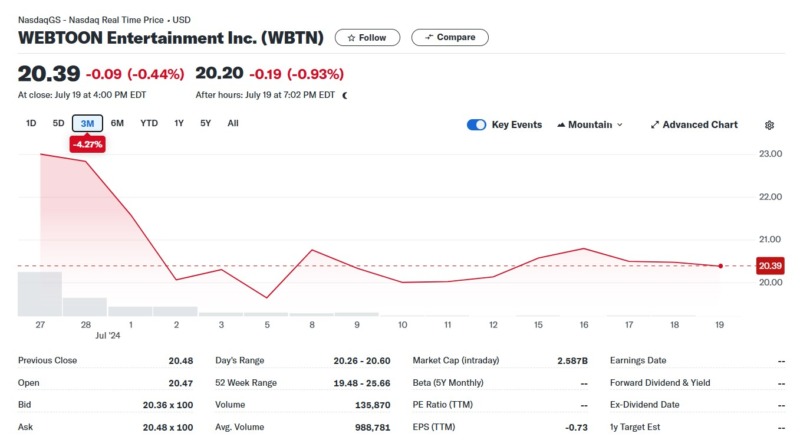Open the Mountain chart type dropdown

pos(590,125)
